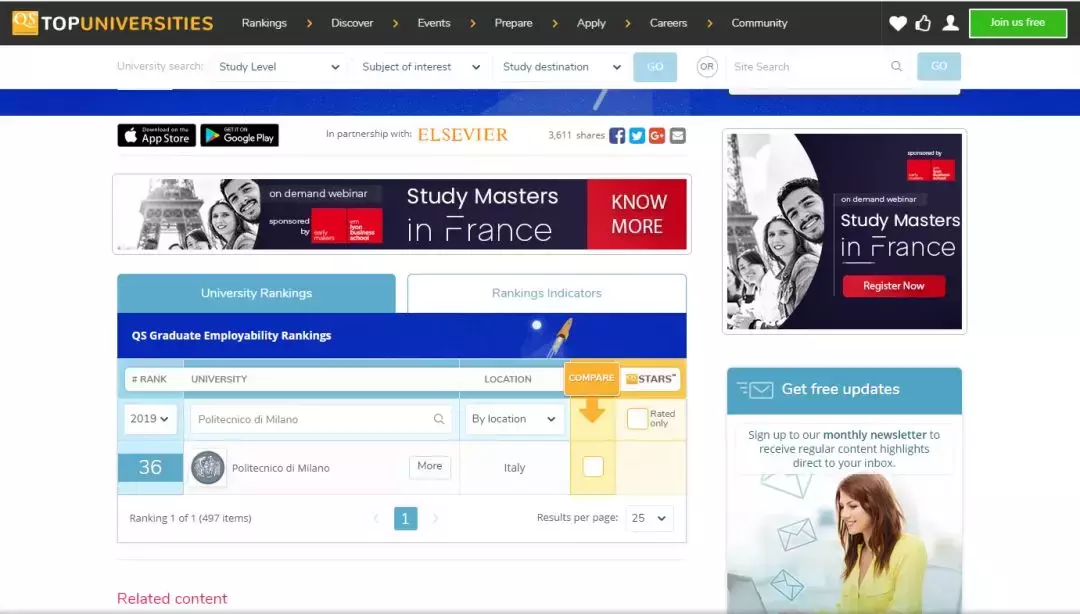Click the 3,611 shares counter
Image resolution: width=1080 pixels, height=614 pixels.
pyautogui.click(x=577, y=135)
